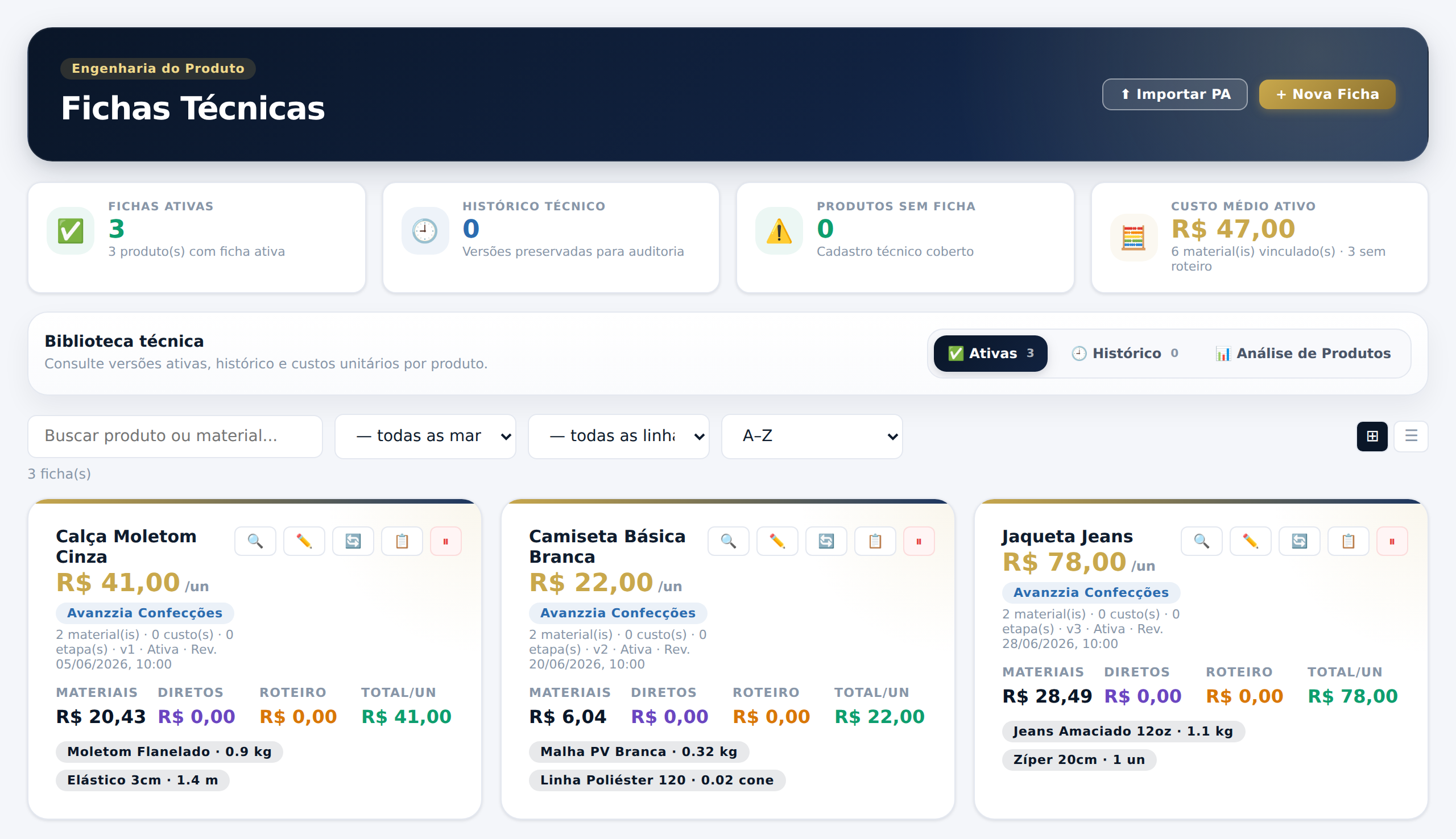Clipboard icon on Camiseta Básica Branca card

pos(875,541)
